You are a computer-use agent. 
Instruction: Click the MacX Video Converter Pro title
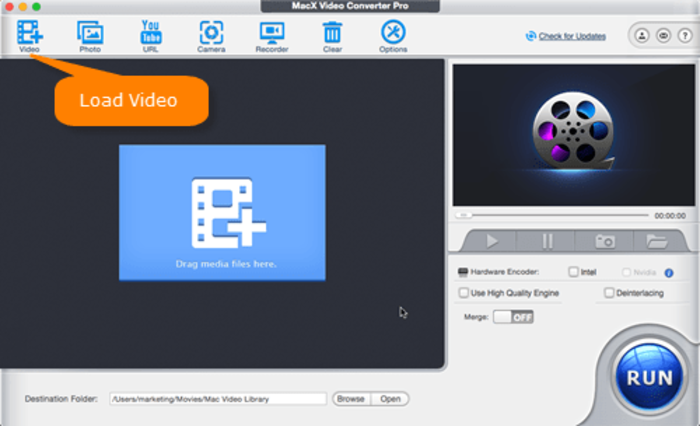[x=350, y=6]
